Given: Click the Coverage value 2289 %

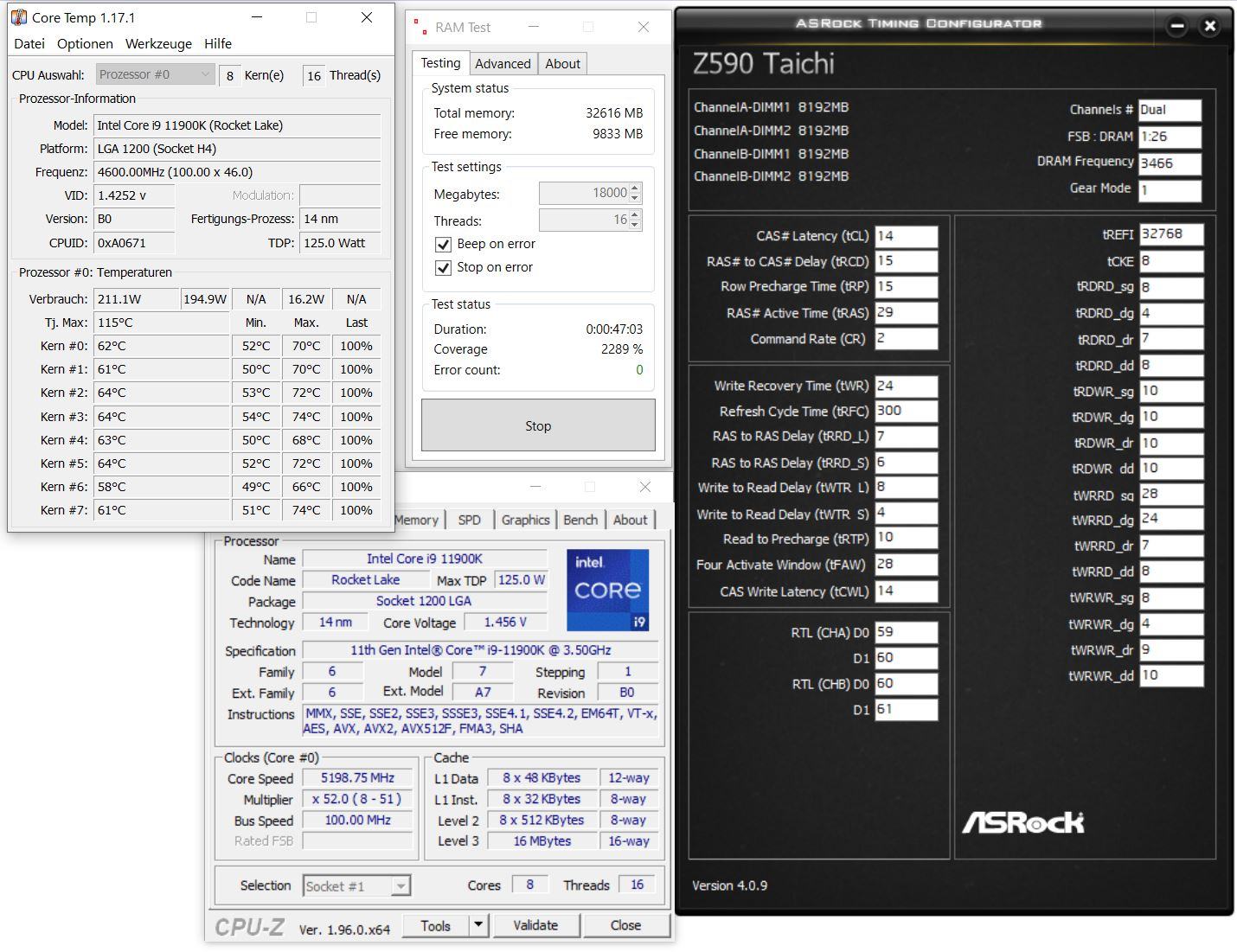Looking at the screenshot, I should (622, 349).
